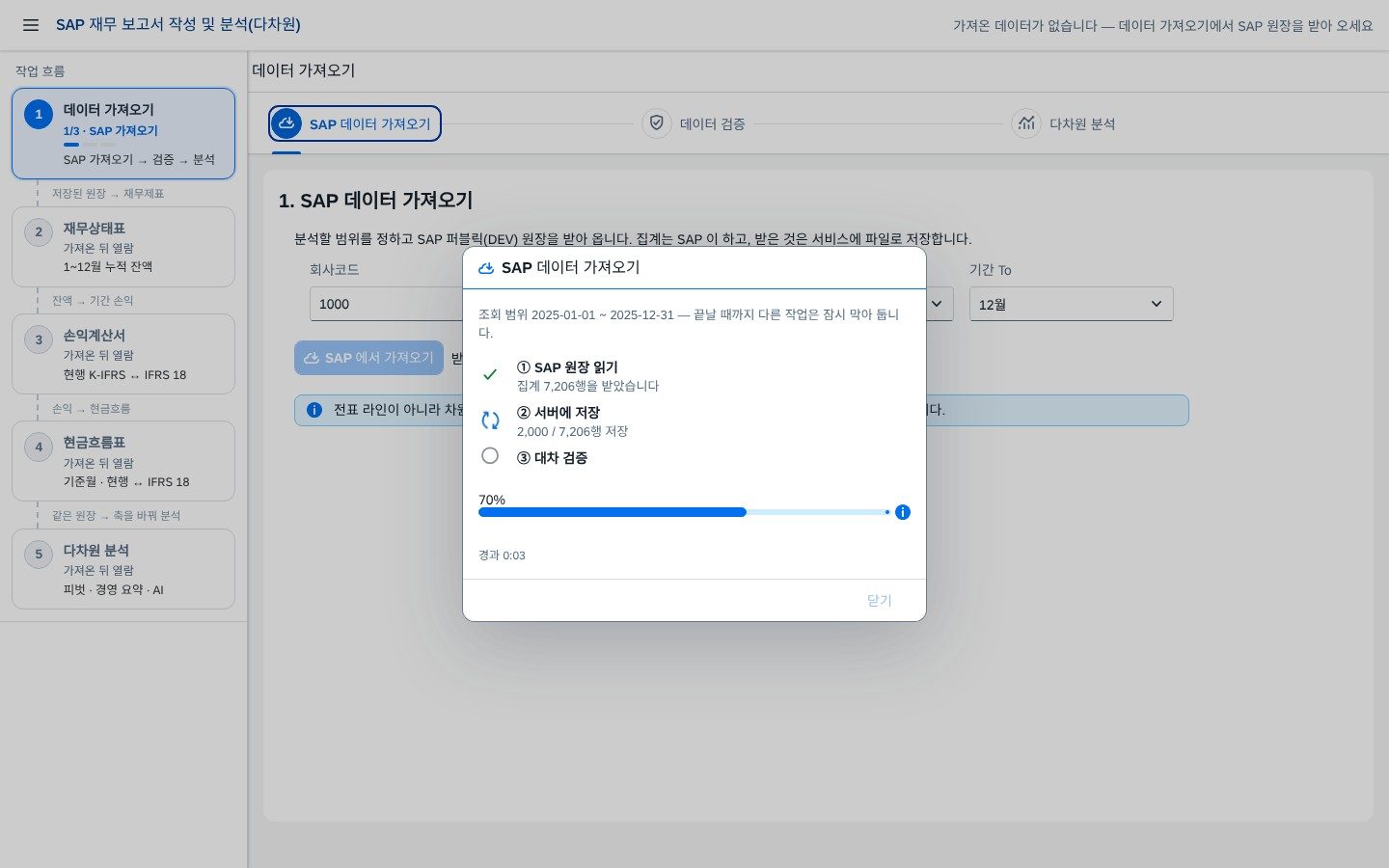The image size is (1389, 868).
Task: Expand the partially hidden dropdown arrow behind dialog
Action: coord(937,304)
